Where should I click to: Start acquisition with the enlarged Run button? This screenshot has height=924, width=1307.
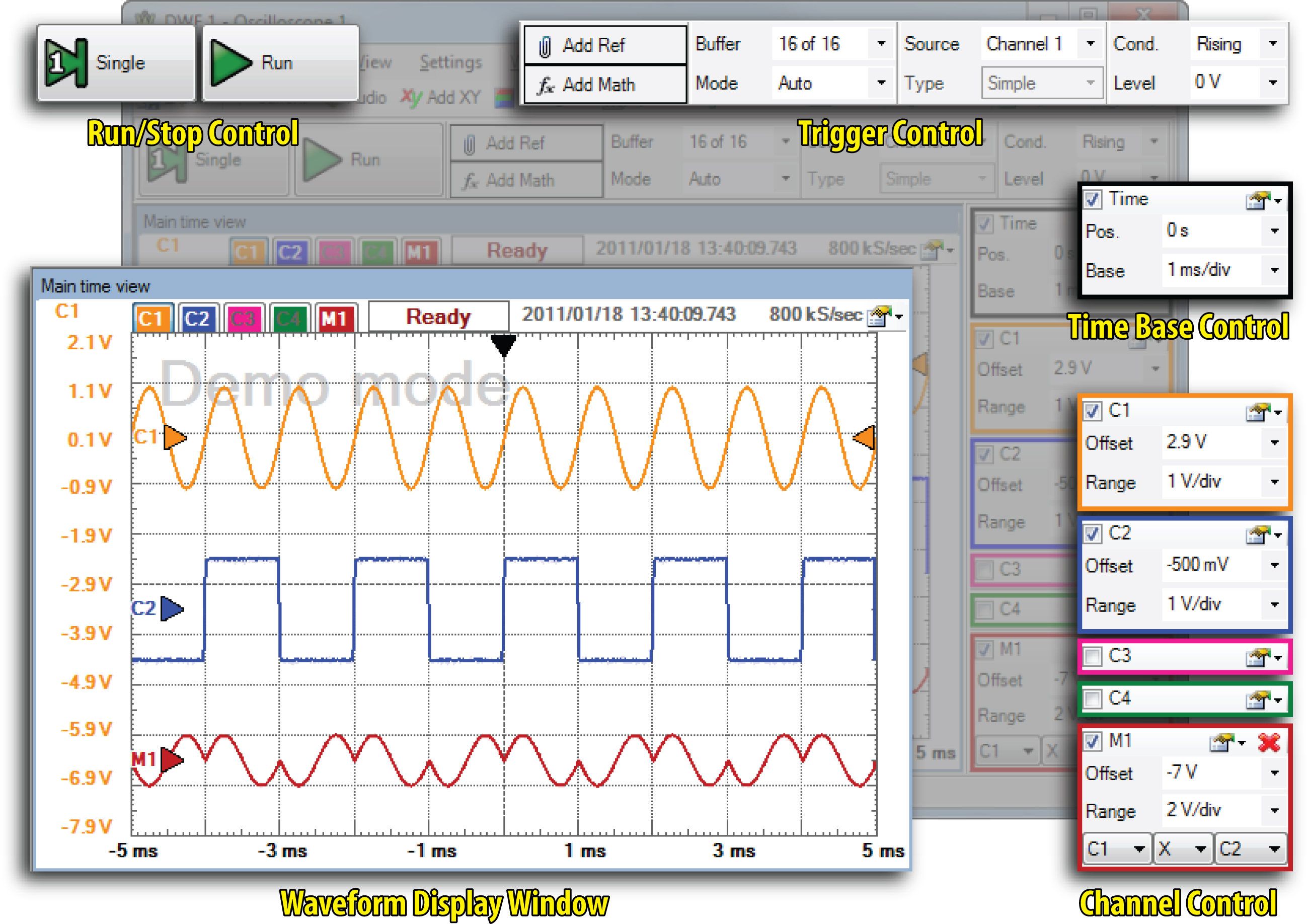click(x=280, y=62)
